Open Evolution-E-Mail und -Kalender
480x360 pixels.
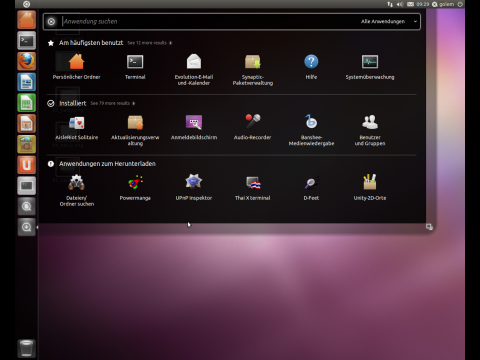coord(194,69)
